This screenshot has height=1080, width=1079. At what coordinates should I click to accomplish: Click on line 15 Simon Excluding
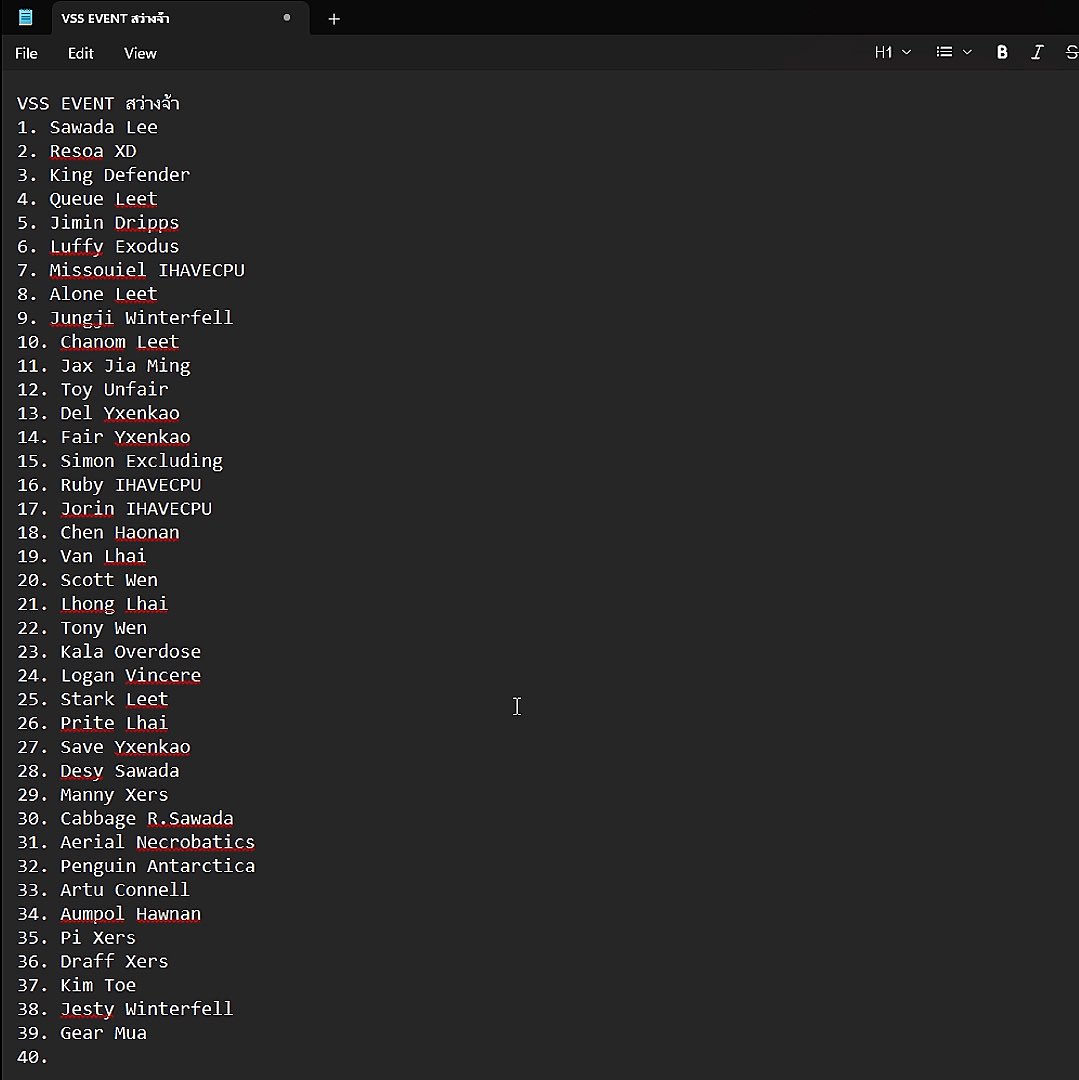tap(121, 461)
